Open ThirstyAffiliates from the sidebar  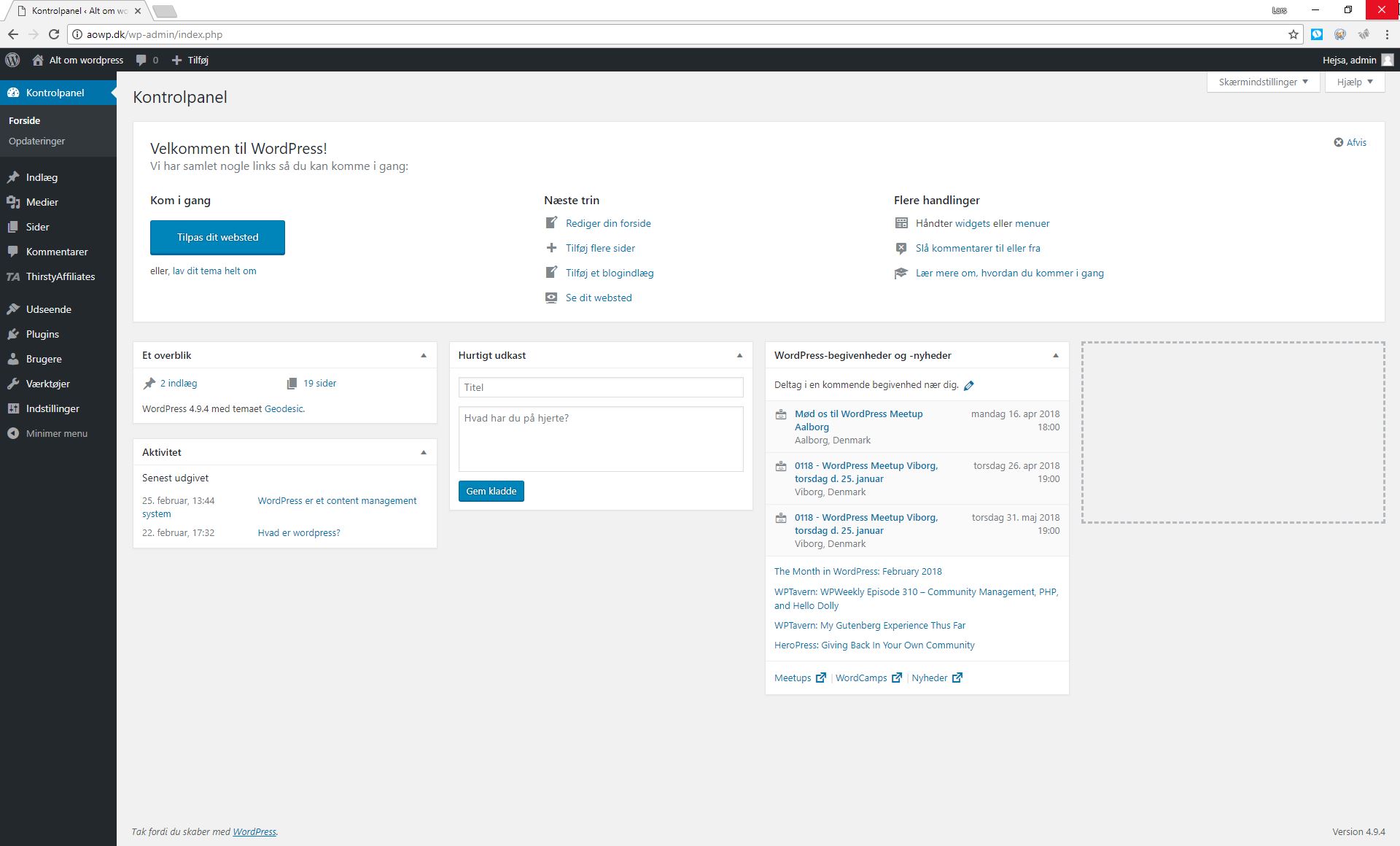(x=60, y=276)
